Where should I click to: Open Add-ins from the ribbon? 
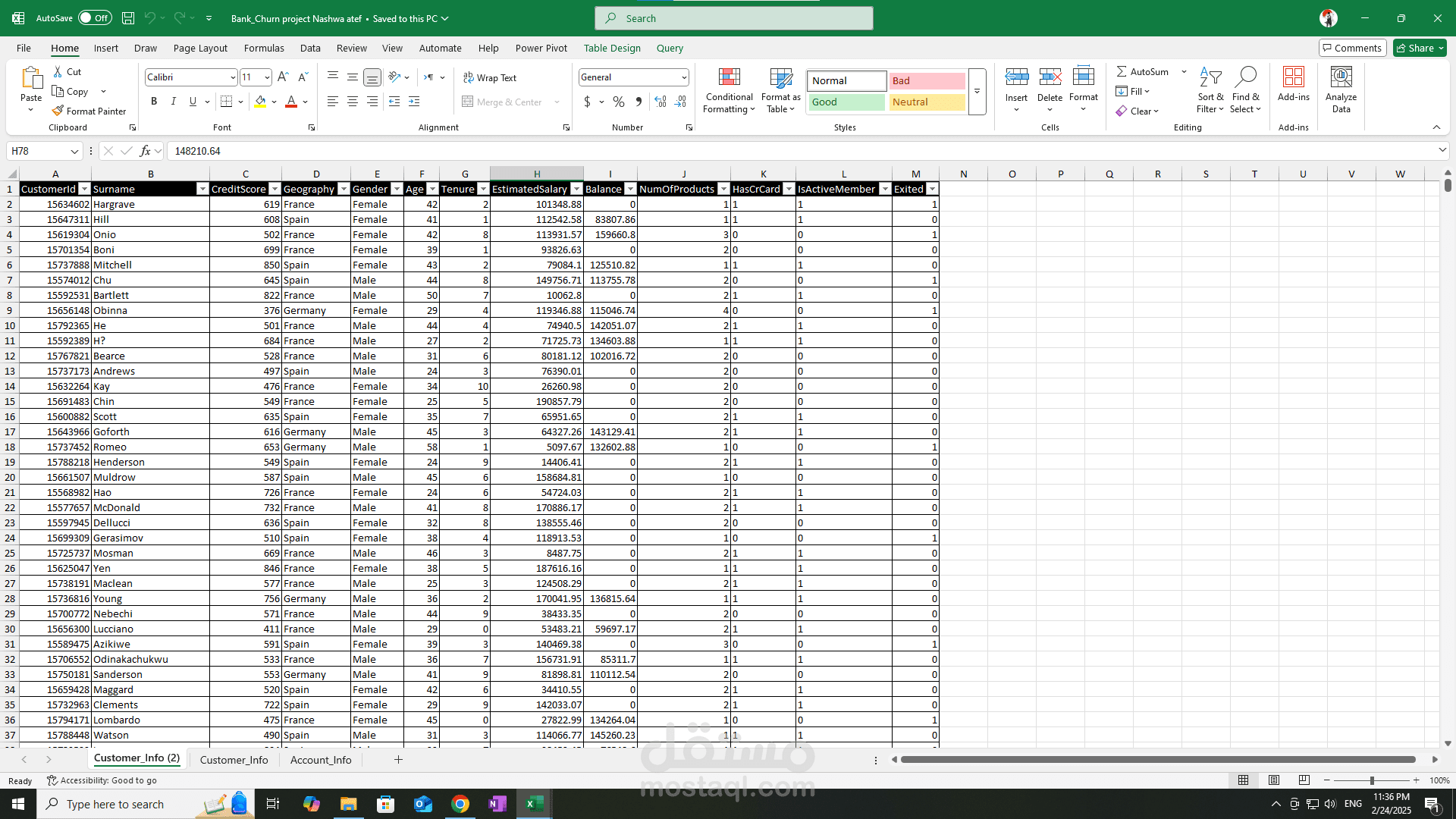(1293, 83)
